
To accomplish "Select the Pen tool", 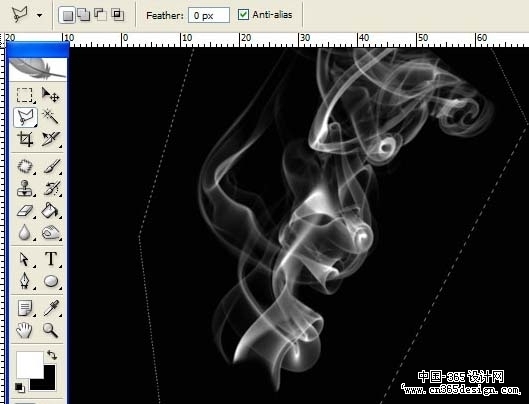I will [x=25, y=281].
